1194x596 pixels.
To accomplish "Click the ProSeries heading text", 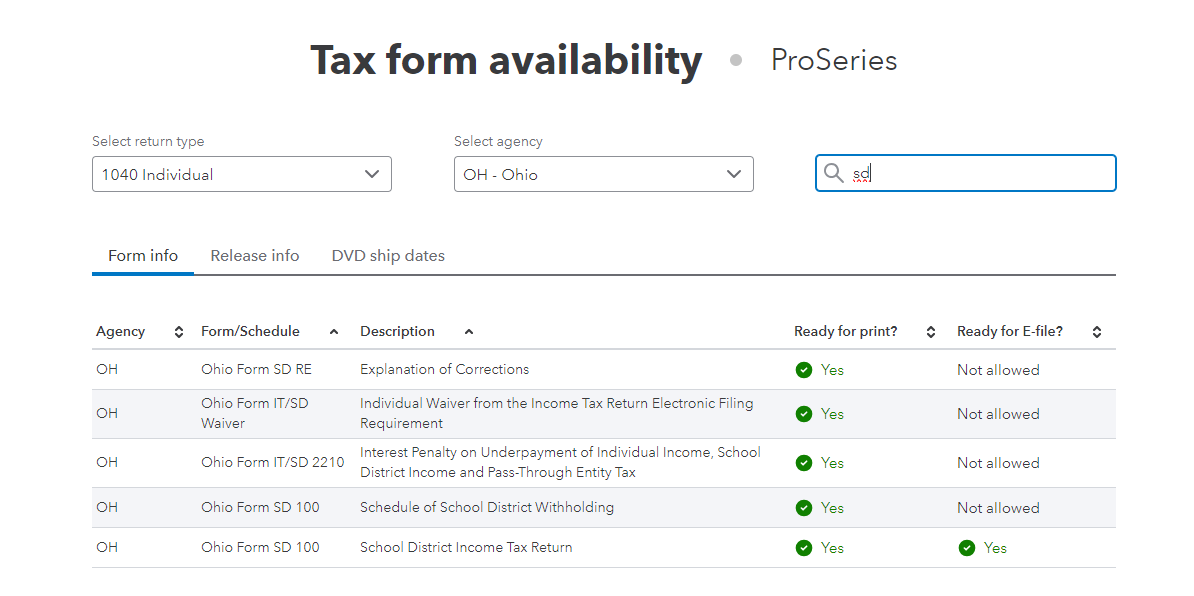I will (x=833, y=60).
